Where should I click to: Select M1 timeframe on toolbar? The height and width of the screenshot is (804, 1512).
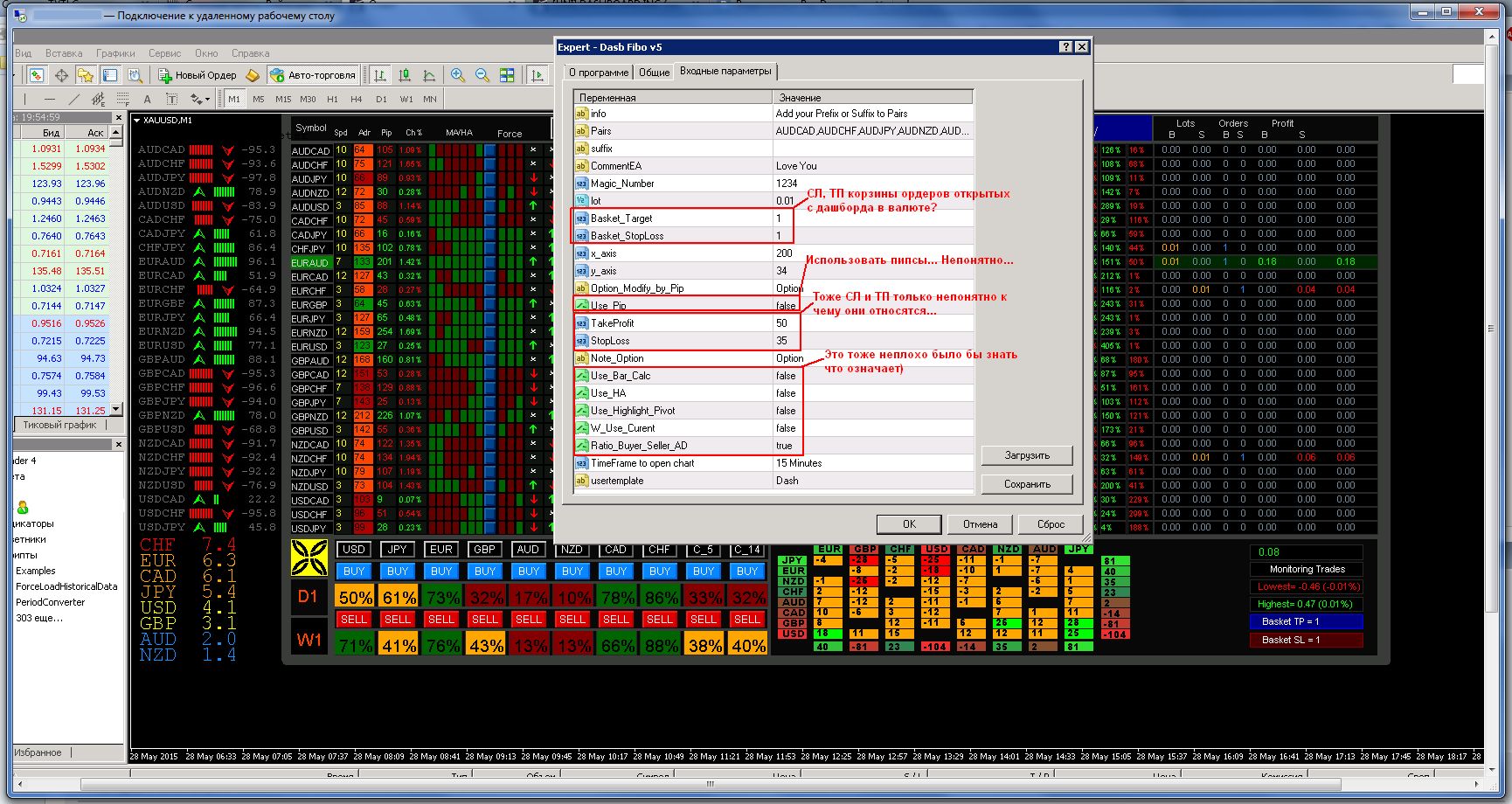pos(234,100)
